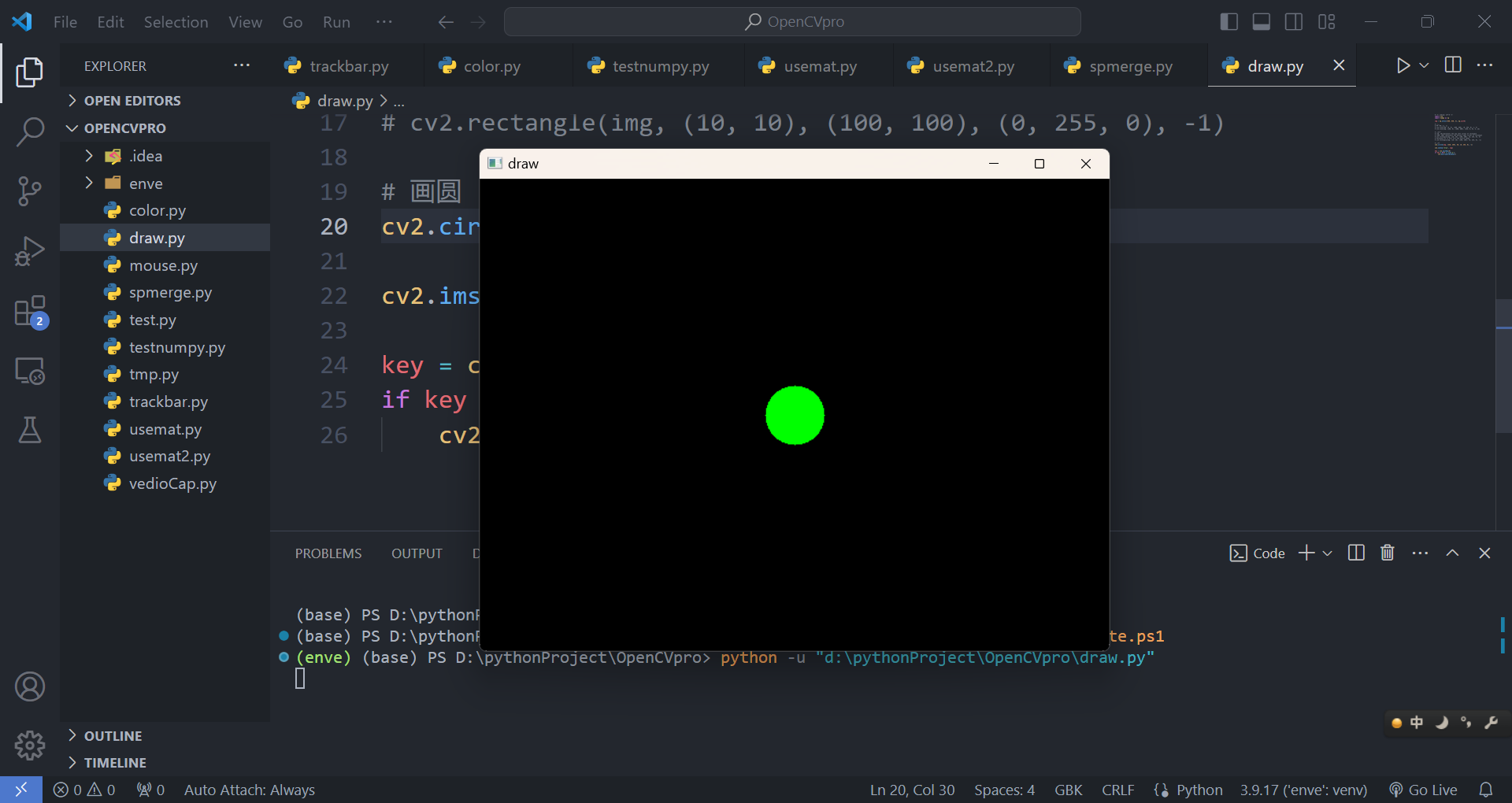Open the run options dropdown arrow
Screen dimensions: 1512x803
[x=1424, y=65]
